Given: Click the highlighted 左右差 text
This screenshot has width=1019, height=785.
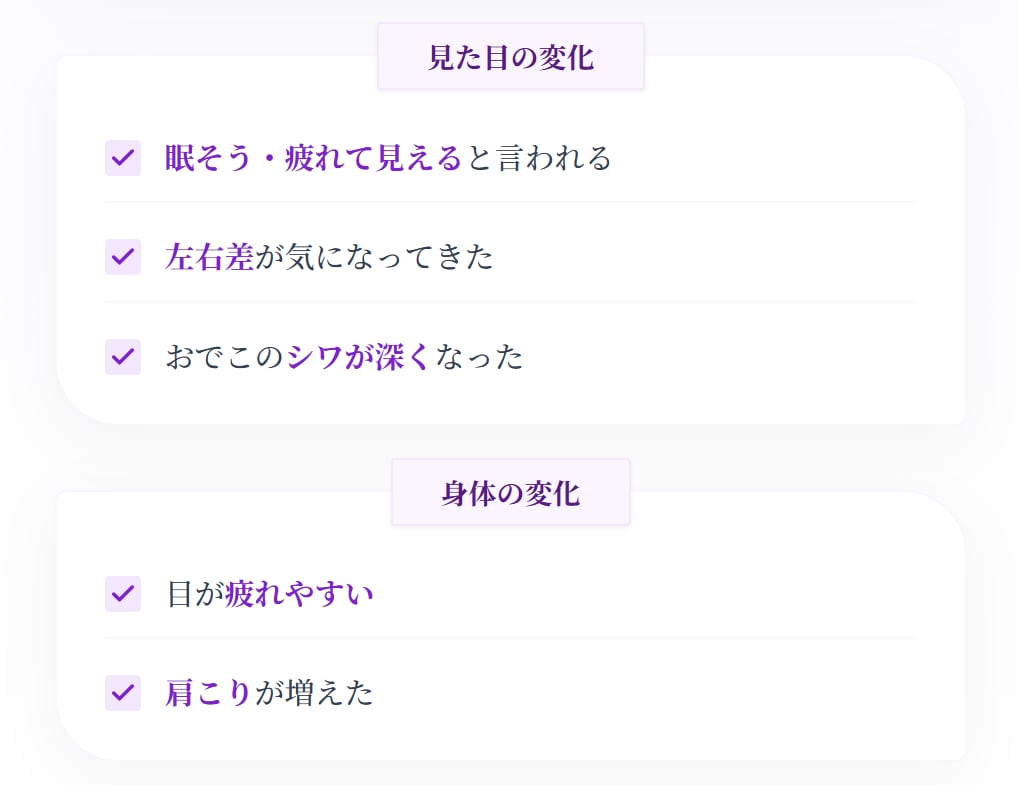Looking at the screenshot, I should click(x=209, y=257).
